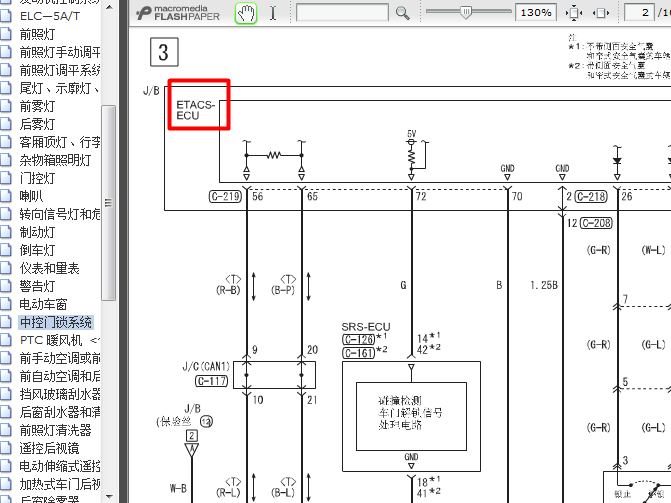The height and width of the screenshot is (503, 671).
Task: Open the 后雾灯 entry
Action: pyautogui.click(x=37, y=124)
